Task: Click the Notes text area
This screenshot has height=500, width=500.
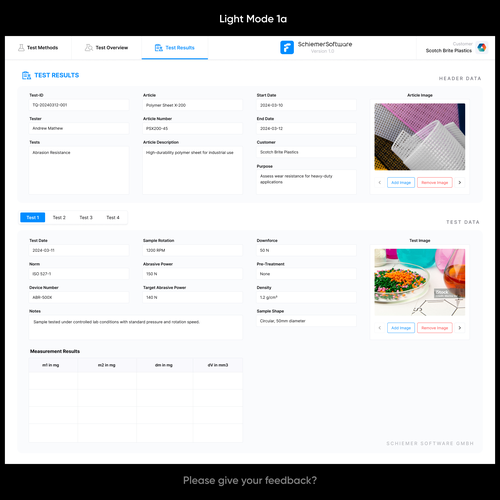Action: [x=136, y=327]
